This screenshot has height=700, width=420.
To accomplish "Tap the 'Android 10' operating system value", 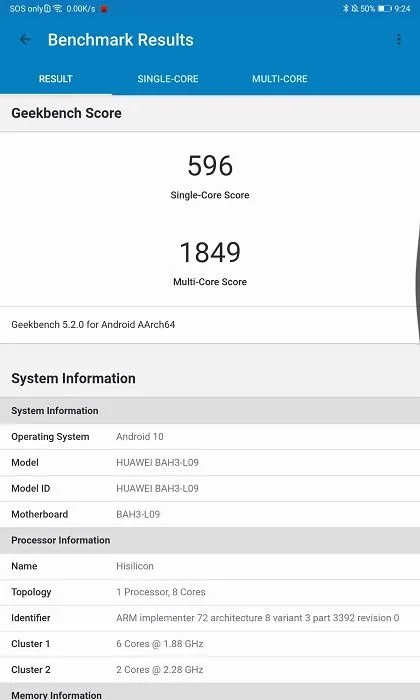I will point(140,437).
